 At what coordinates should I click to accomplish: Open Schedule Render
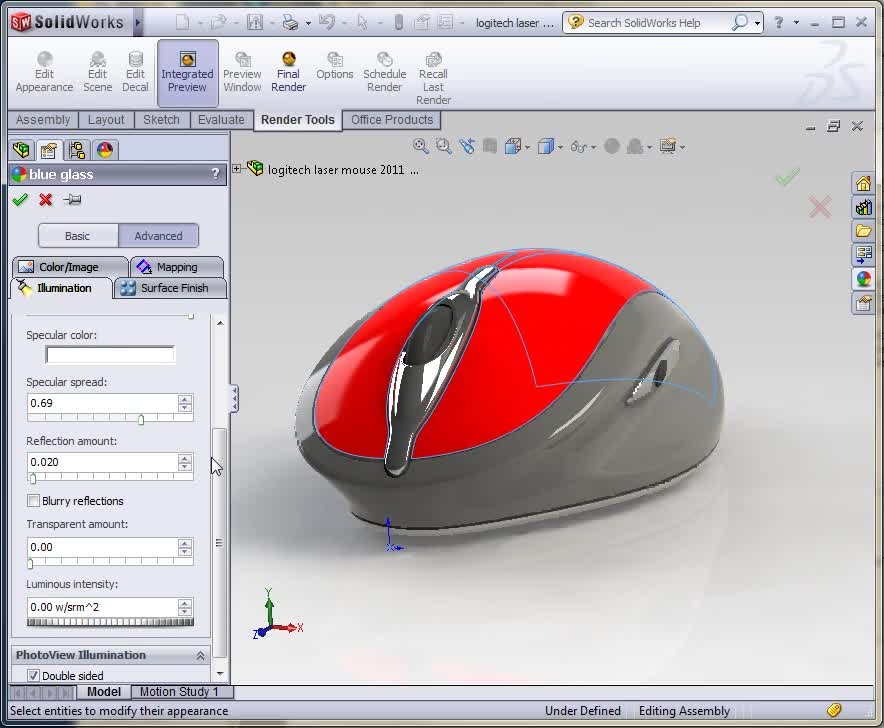click(x=384, y=72)
